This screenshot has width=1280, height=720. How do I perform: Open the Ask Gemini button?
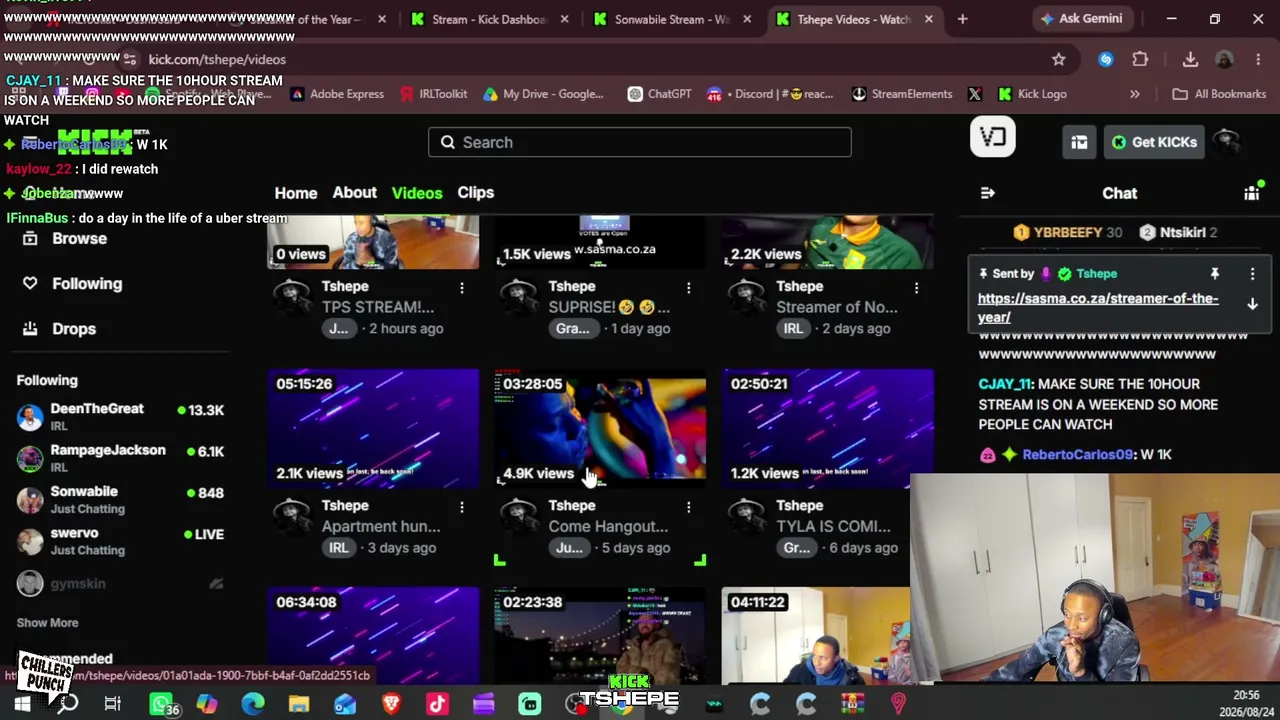[x=1082, y=19]
